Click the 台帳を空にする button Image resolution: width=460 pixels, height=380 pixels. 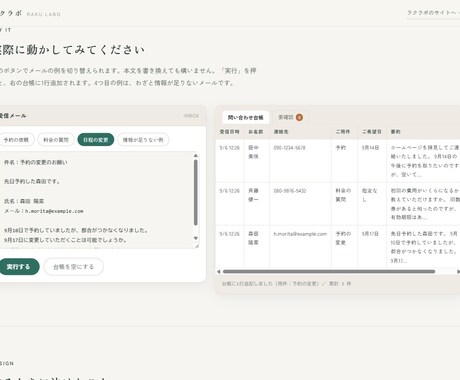coord(73,267)
